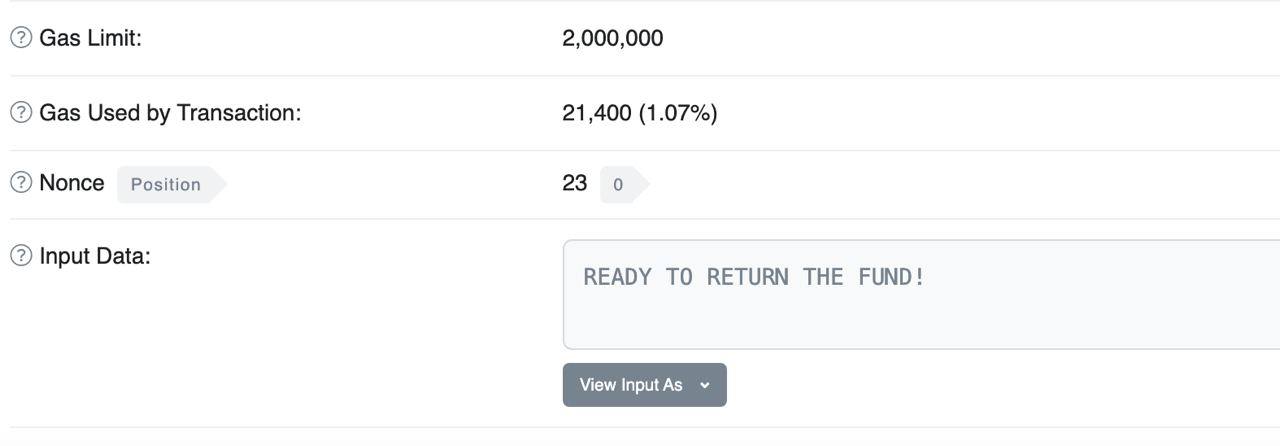Click the word FUND! in input data
The height and width of the screenshot is (446, 1280).
(892, 277)
